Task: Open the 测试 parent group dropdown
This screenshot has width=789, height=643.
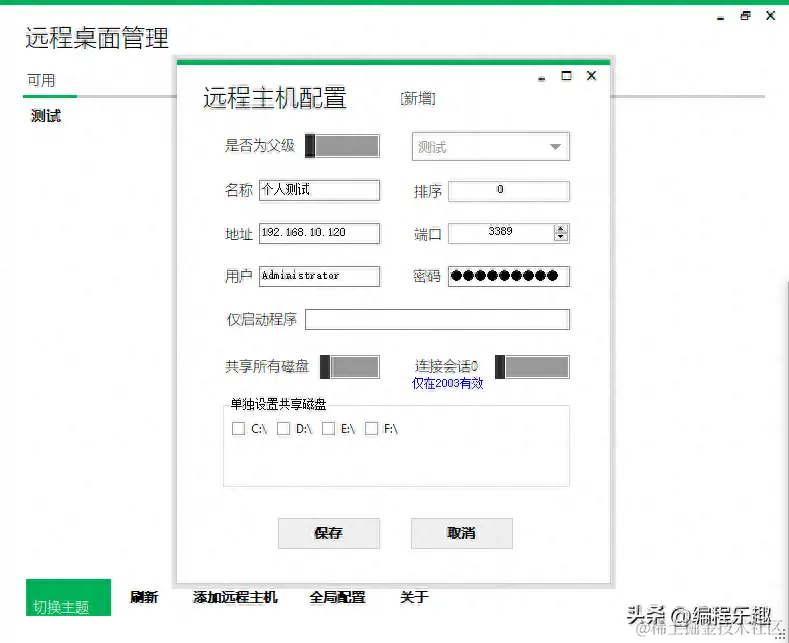Action: (491, 146)
